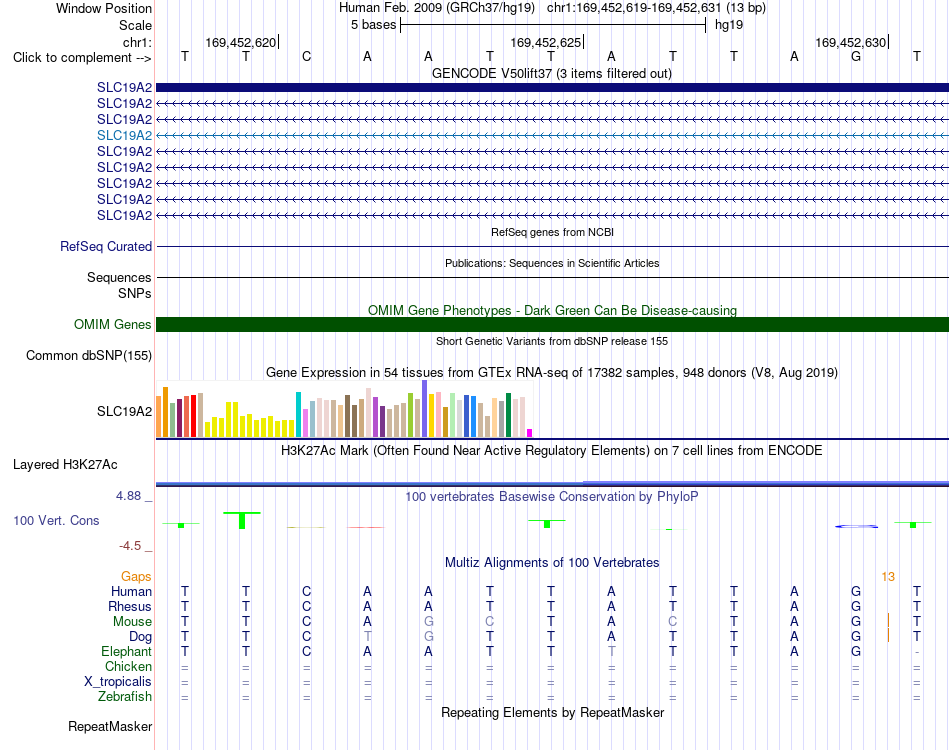
Task: Click the OMIM Genes dark green bar
Action: tap(552, 324)
